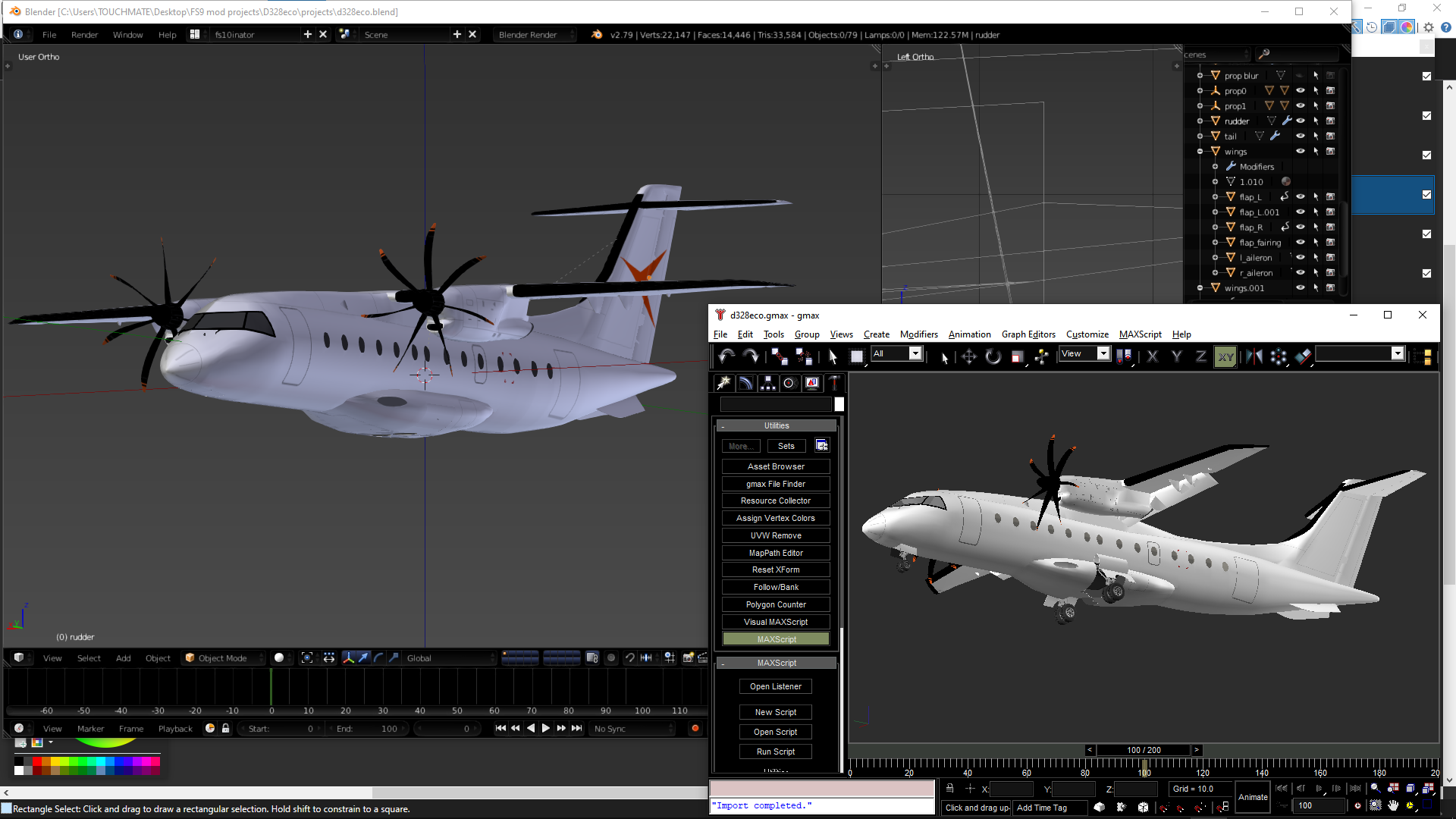
Task: Toggle selectability of flap_fairing in outliner
Action: click(x=1316, y=242)
